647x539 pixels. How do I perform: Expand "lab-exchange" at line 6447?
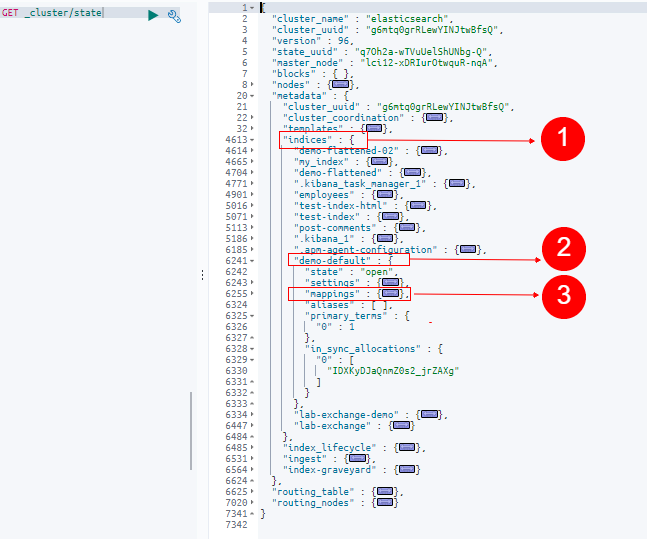click(252, 426)
